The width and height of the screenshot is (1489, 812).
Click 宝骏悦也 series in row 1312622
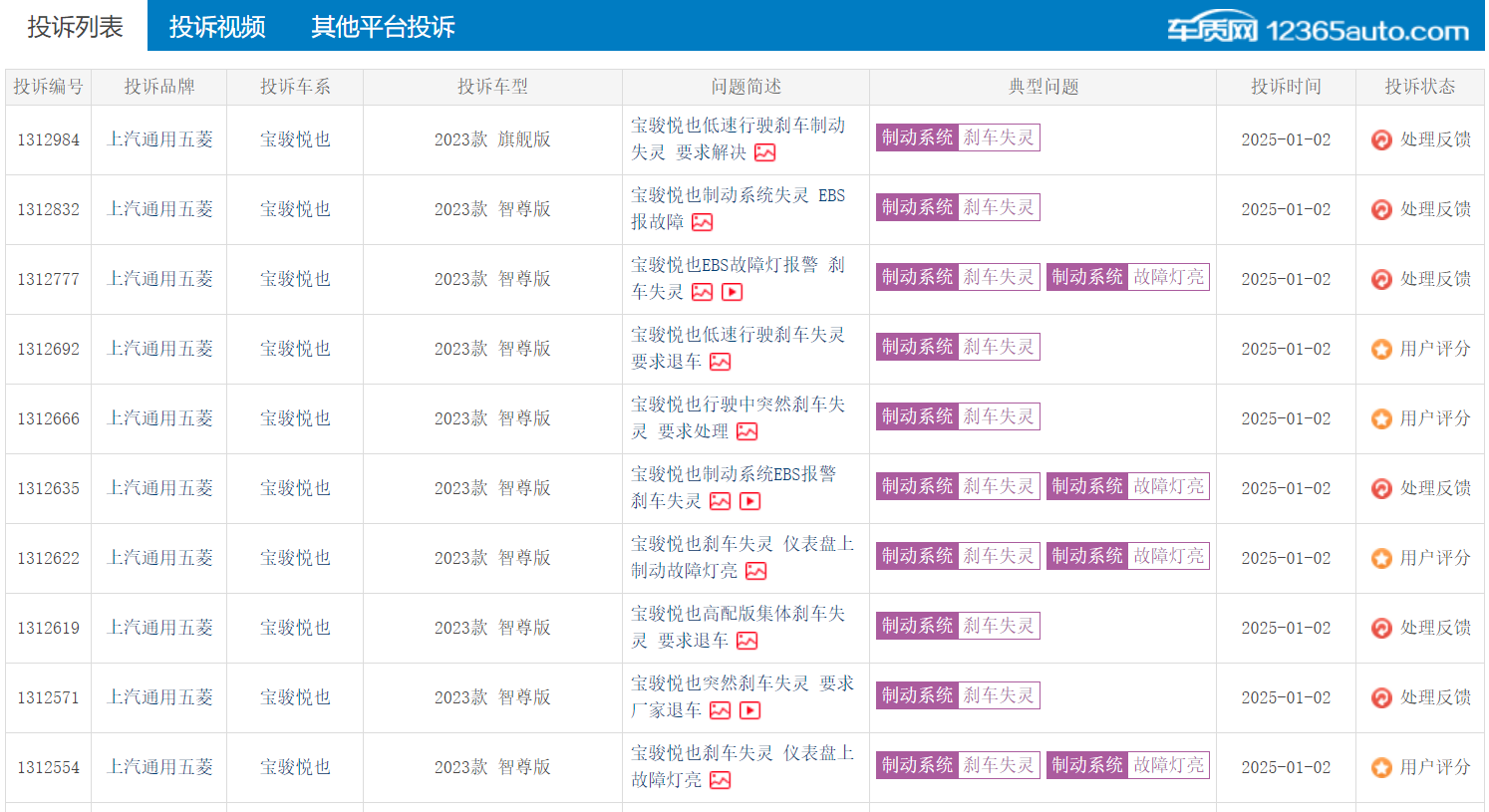(295, 558)
